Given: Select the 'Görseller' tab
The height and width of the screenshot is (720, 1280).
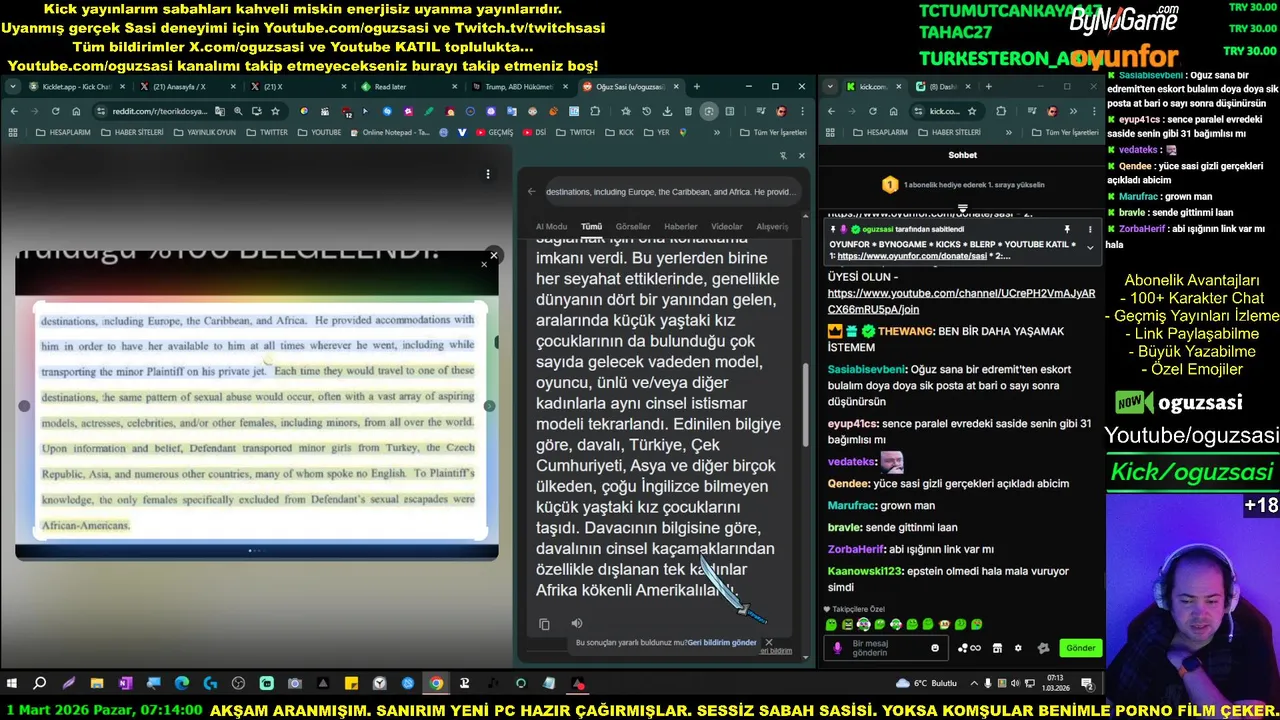Looking at the screenshot, I should (x=633, y=226).
